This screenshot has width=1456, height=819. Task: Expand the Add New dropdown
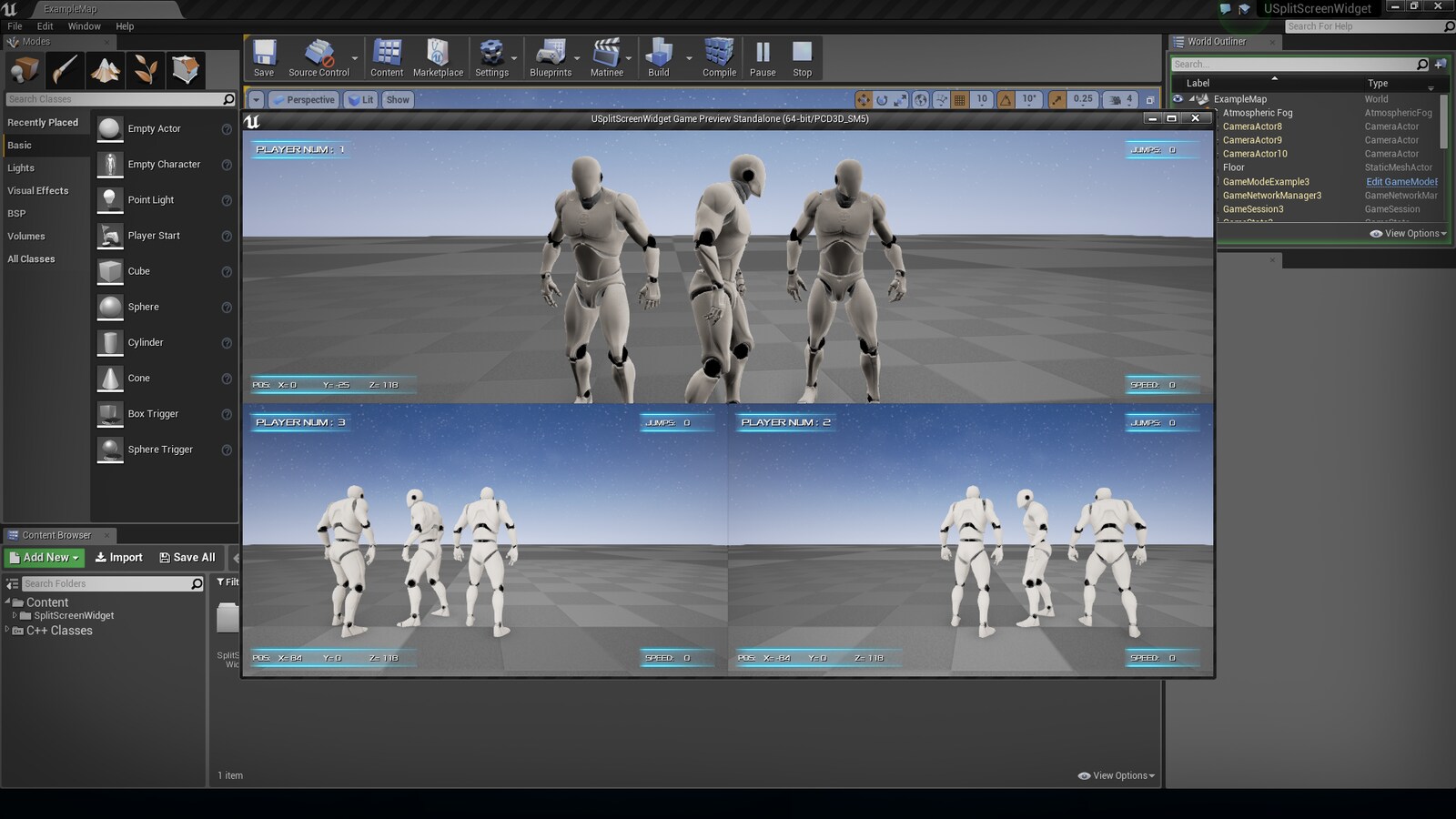[x=45, y=558]
